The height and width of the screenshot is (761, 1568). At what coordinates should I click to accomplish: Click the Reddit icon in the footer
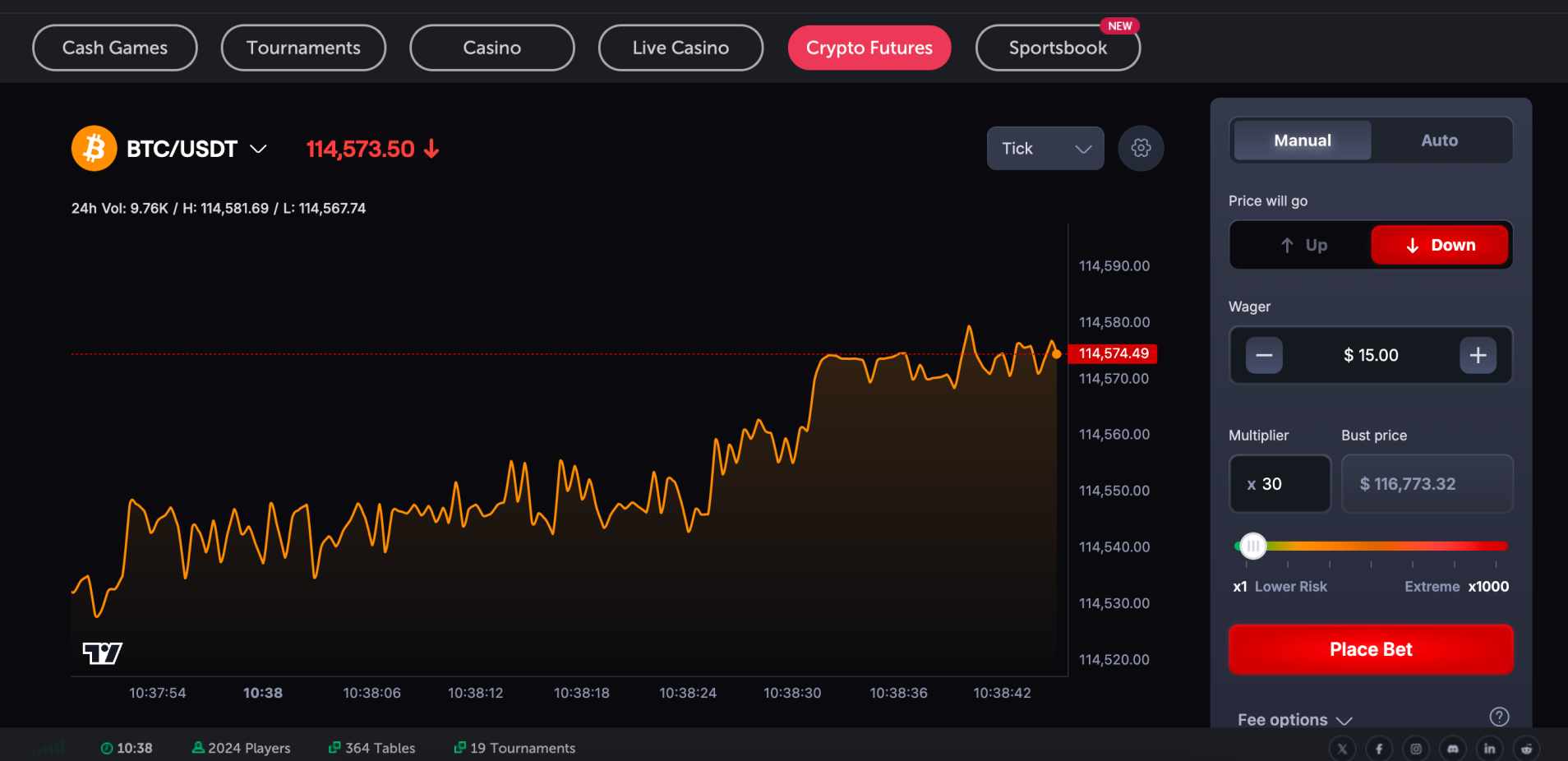click(1527, 748)
